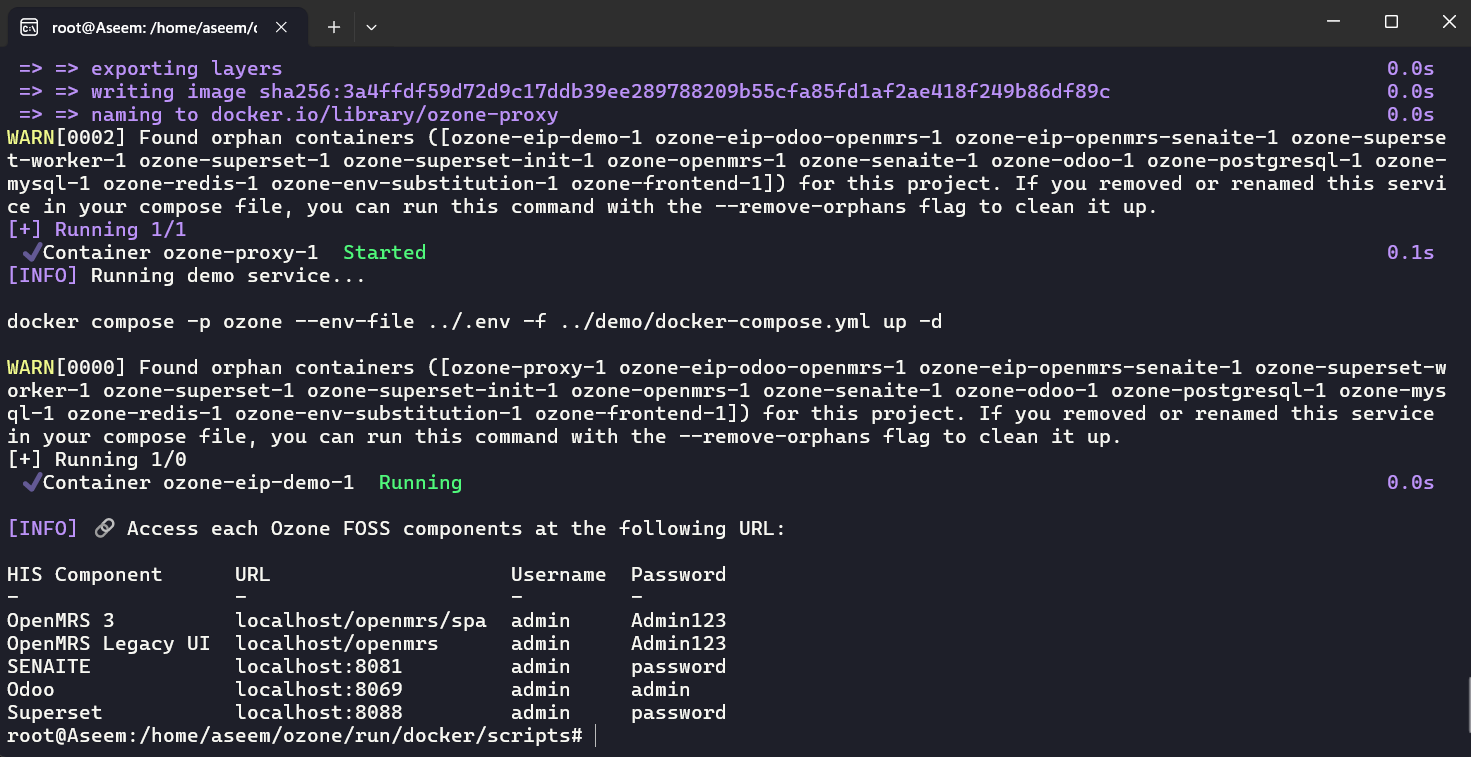Image resolution: width=1471 pixels, height=757 pixels.
Task: Open the Superset localhost:8088 URL
Action: pos(319,713)
